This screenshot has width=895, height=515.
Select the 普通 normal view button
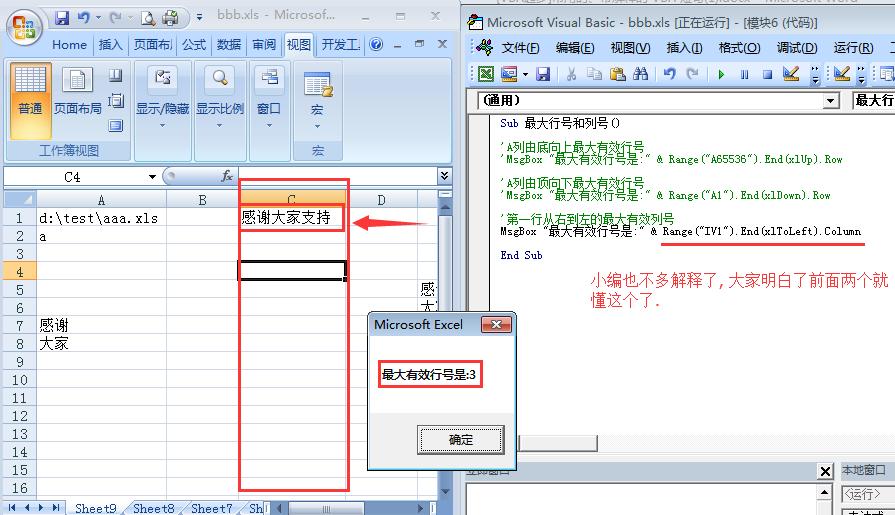[30, 100]
